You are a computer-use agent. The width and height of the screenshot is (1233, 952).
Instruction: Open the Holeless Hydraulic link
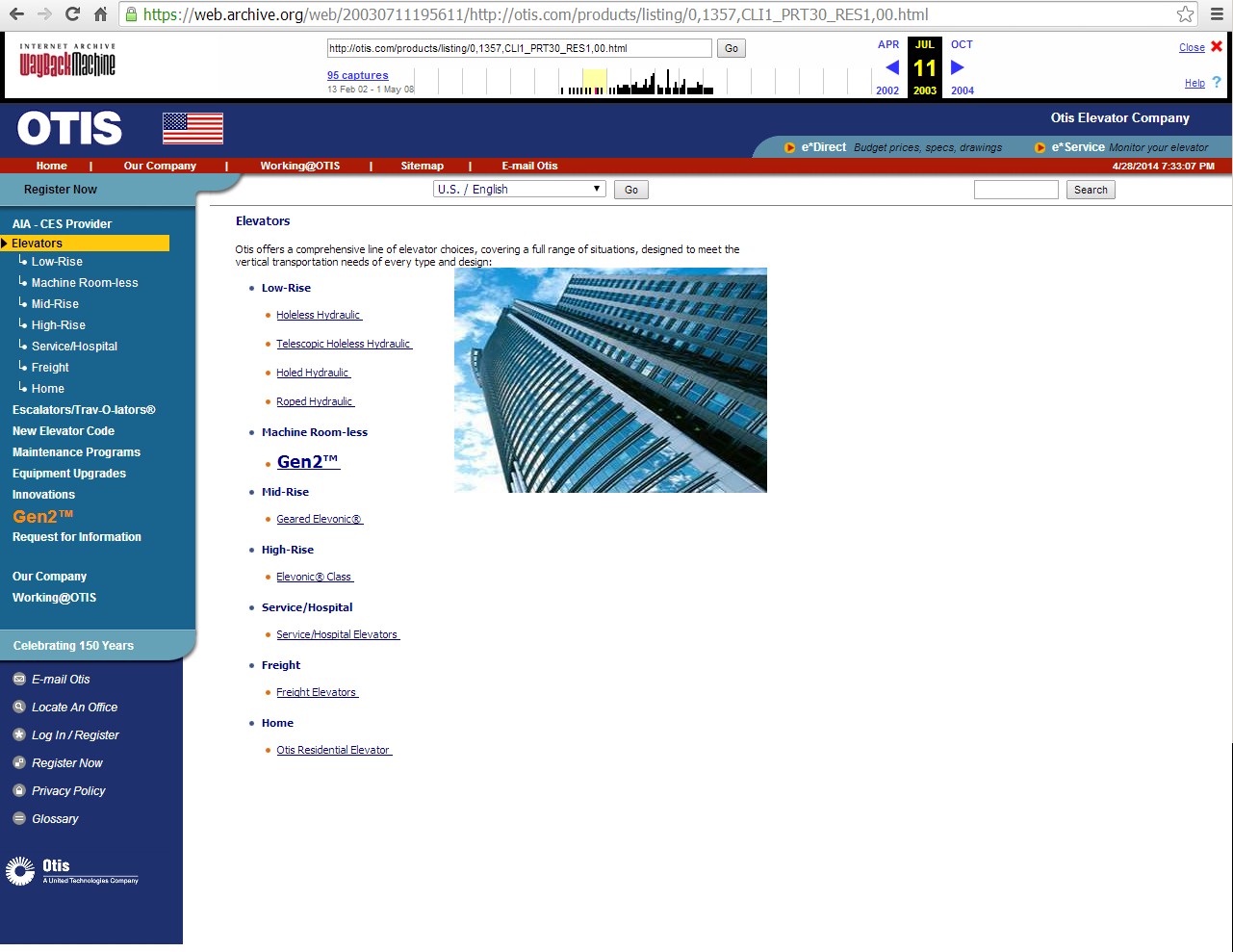coord(319,315)
